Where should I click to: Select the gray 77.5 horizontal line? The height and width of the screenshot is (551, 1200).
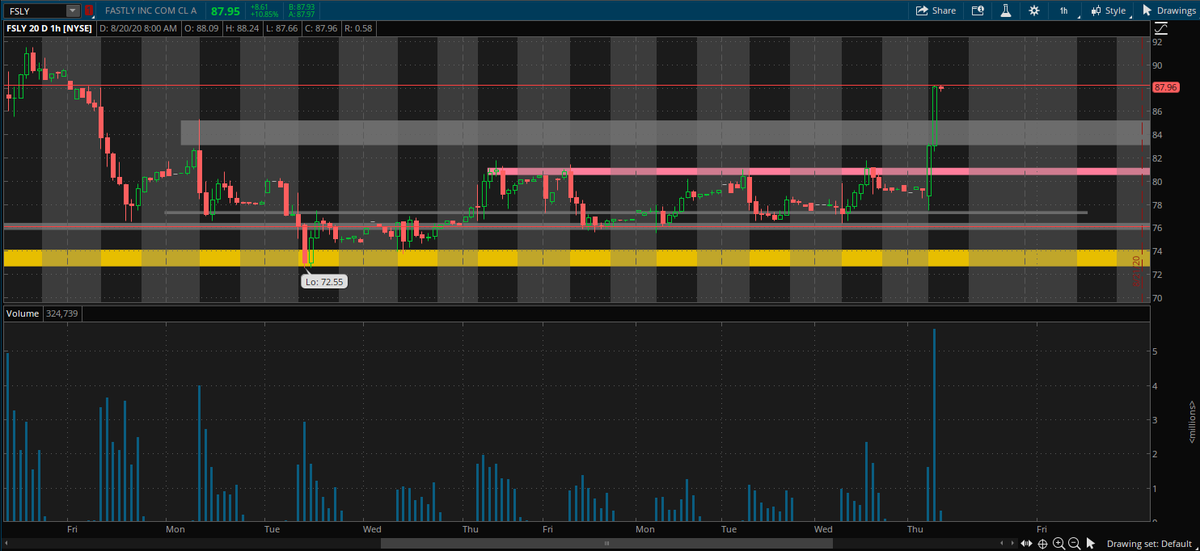coord(625,212)
